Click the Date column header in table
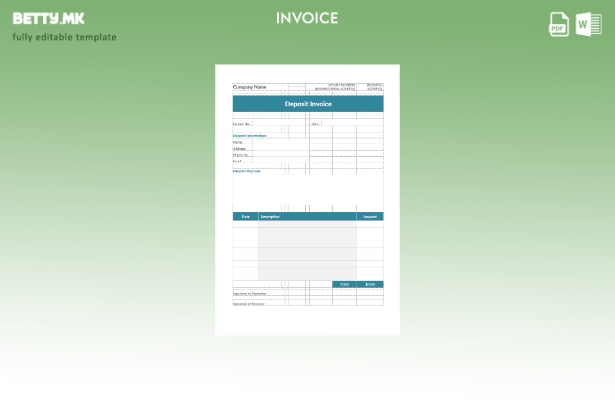This screenshot has width=615, height=400. coord(245,216)
